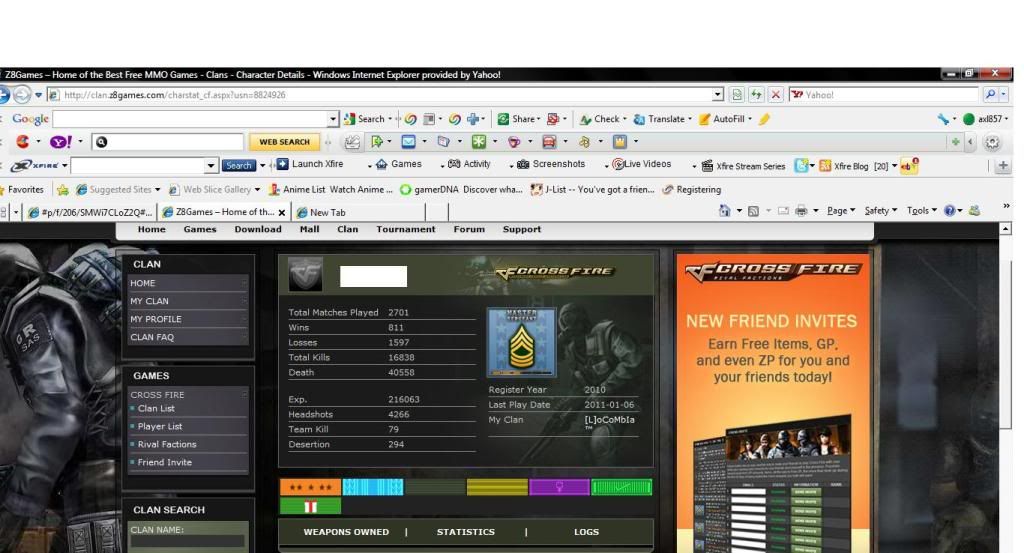The width and height of the screenshot is (1024, 553).
Task: Click the IE Home icon in command bar
Action: (725, 211)
